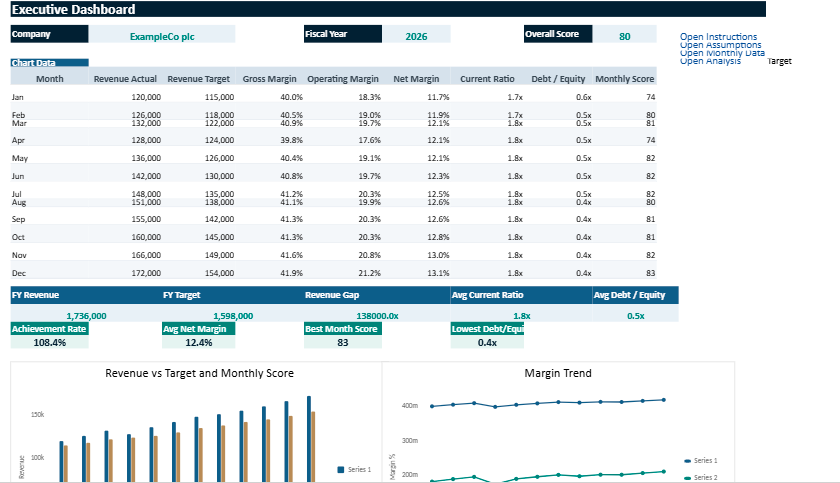The height and width of the screenshot is (483, 840).
Task: Select the Achievement Rate value 108.4%
Action: 49,342
